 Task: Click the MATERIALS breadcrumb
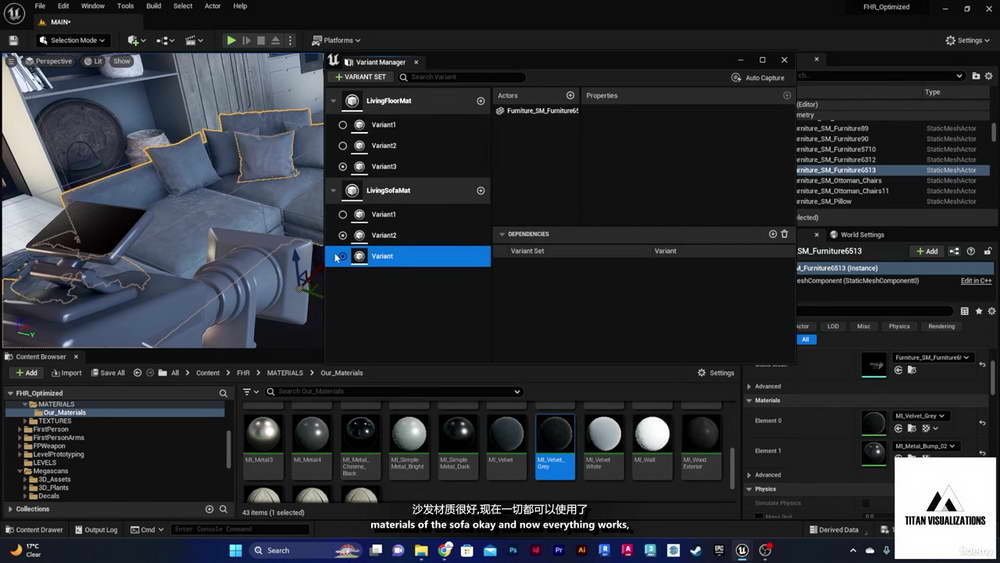pos(284,373)
